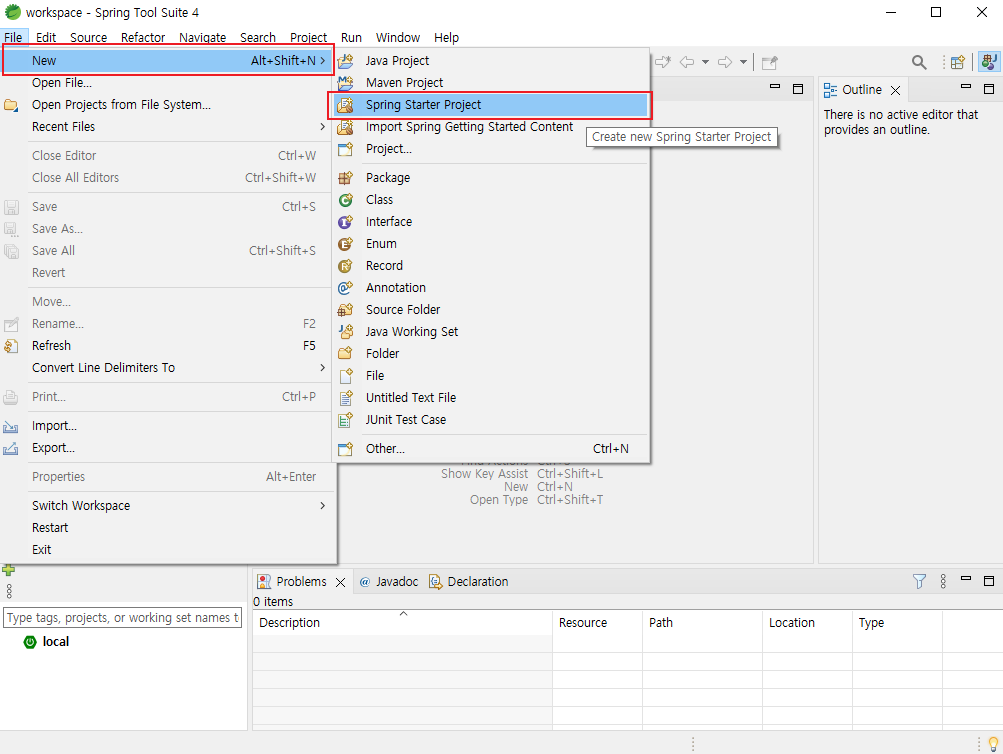Click the Interface icon in submenu
The image size is (1003, 754).
tap(345, 222)
